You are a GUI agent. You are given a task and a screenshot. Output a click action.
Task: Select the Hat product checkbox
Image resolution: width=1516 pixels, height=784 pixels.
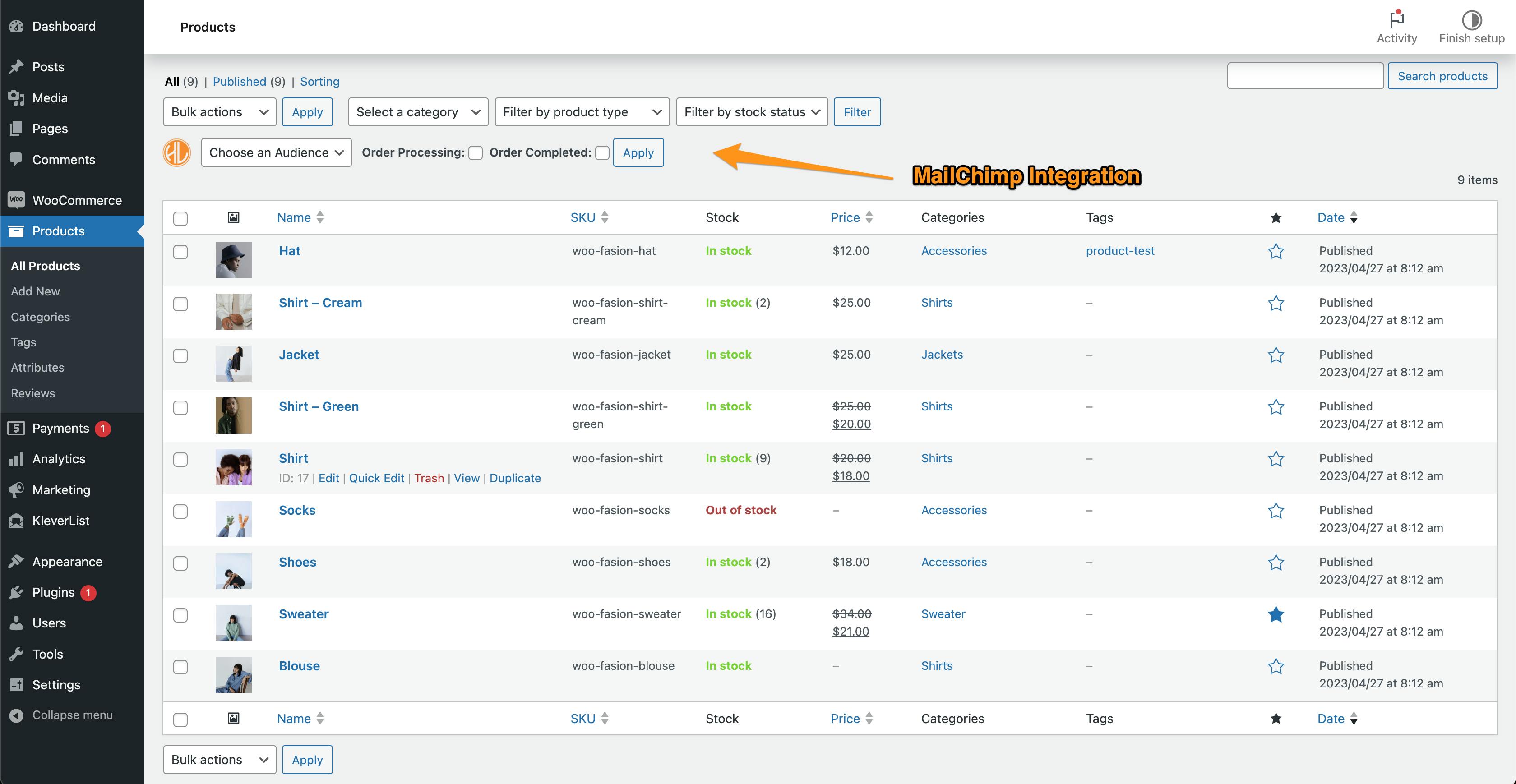(x=180, y=252)
